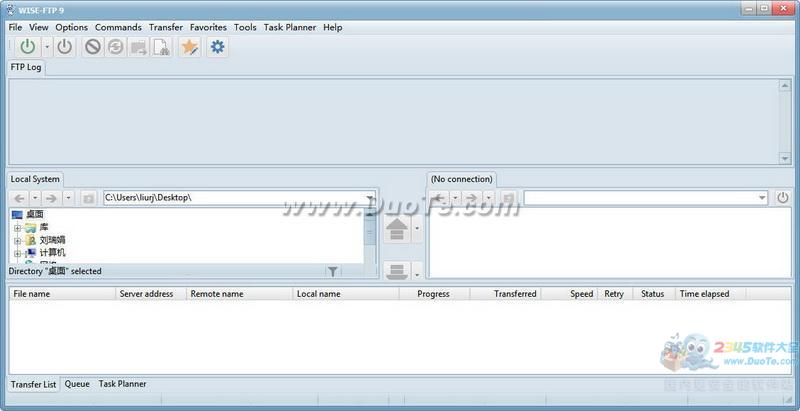Open settings via the blue gear icon
This screenshot has width=800, height=411.
click(217, 47)
